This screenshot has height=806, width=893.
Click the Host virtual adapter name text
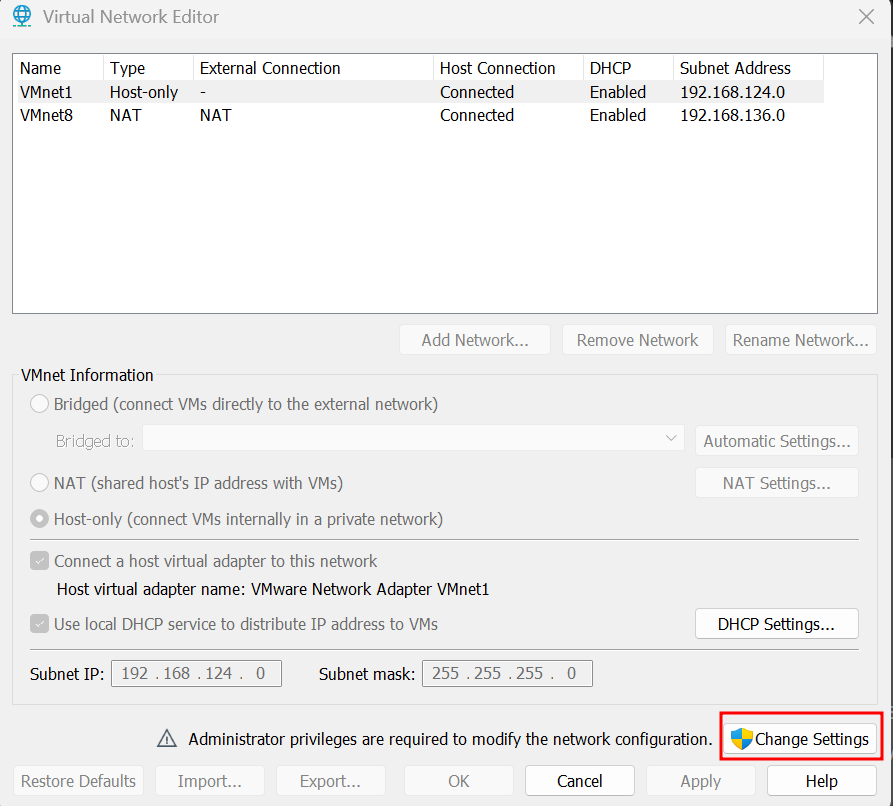[x=273, y=589]
